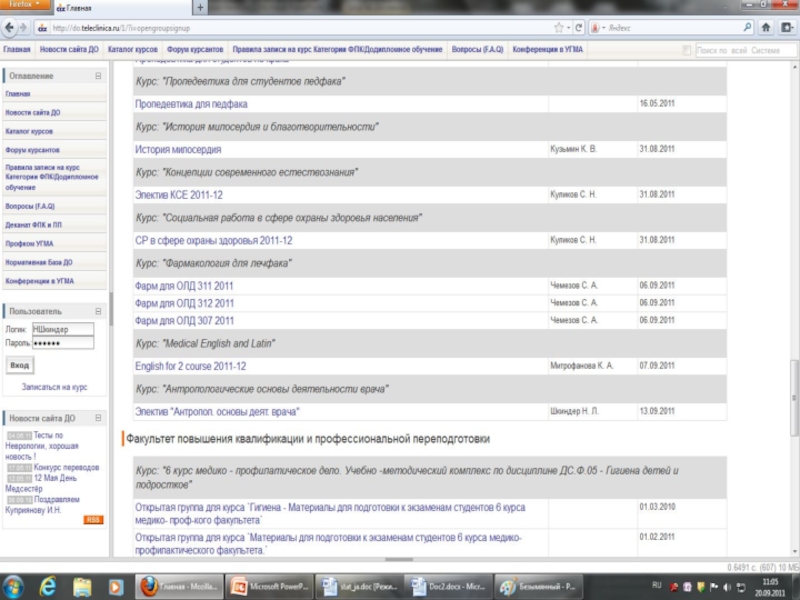Switch to Doc2.docx Word taskbar window
Image resolution: width=800 pixels, height=600 pixels.
tap(448, 587)
